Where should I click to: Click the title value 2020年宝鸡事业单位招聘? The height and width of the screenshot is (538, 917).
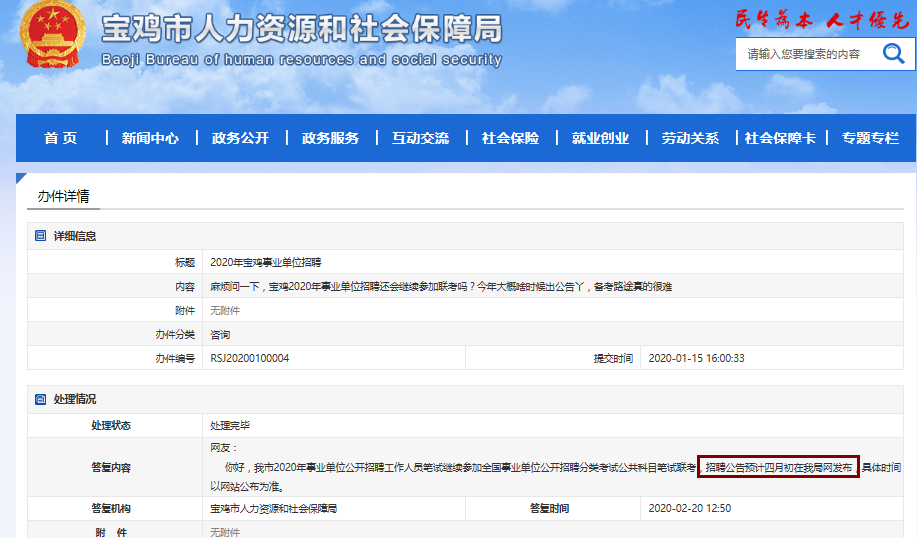[x=266, y=263]
